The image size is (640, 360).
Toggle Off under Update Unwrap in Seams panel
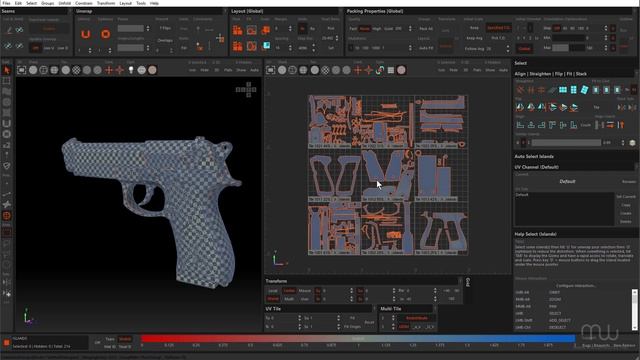click(x=36, y=48)
